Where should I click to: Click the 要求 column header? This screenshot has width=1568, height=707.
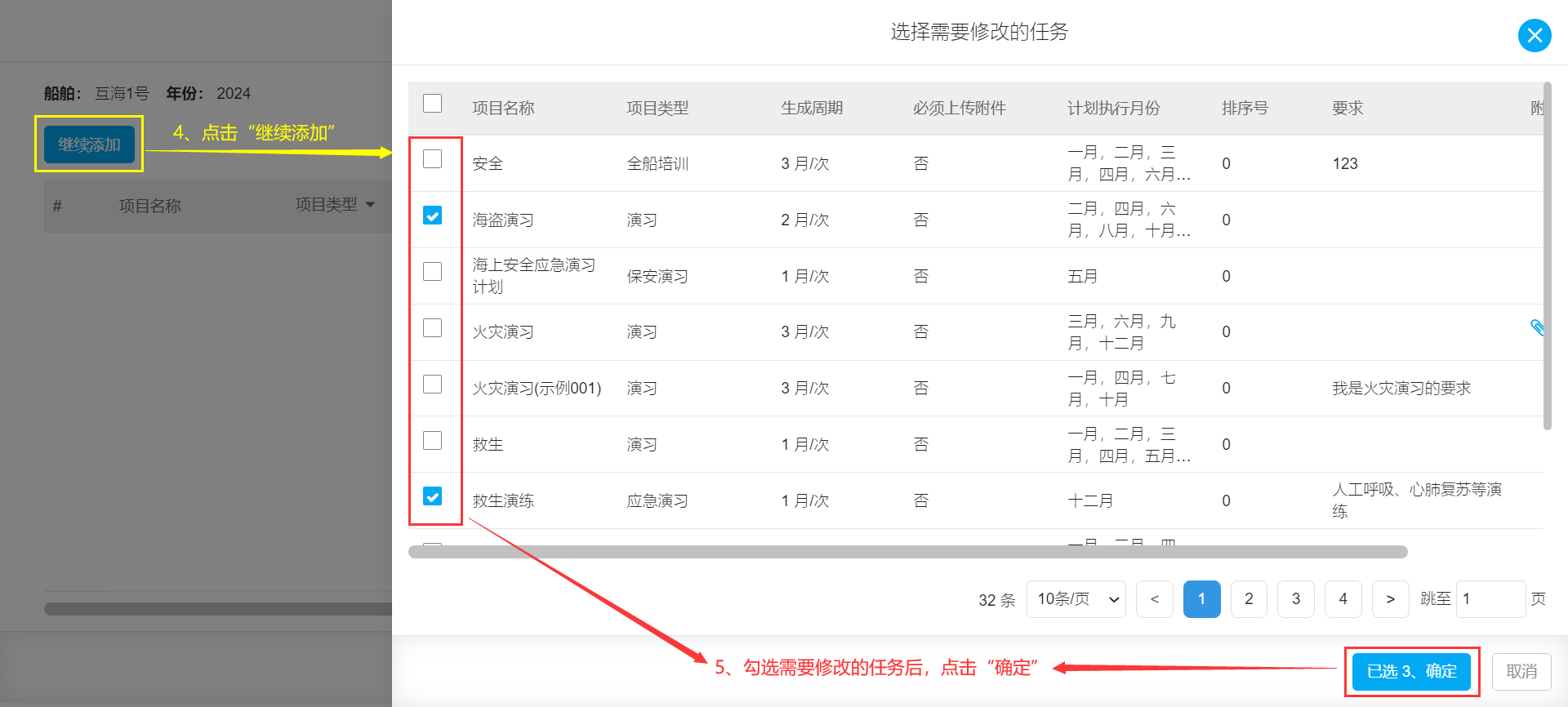click(1347, 108)
